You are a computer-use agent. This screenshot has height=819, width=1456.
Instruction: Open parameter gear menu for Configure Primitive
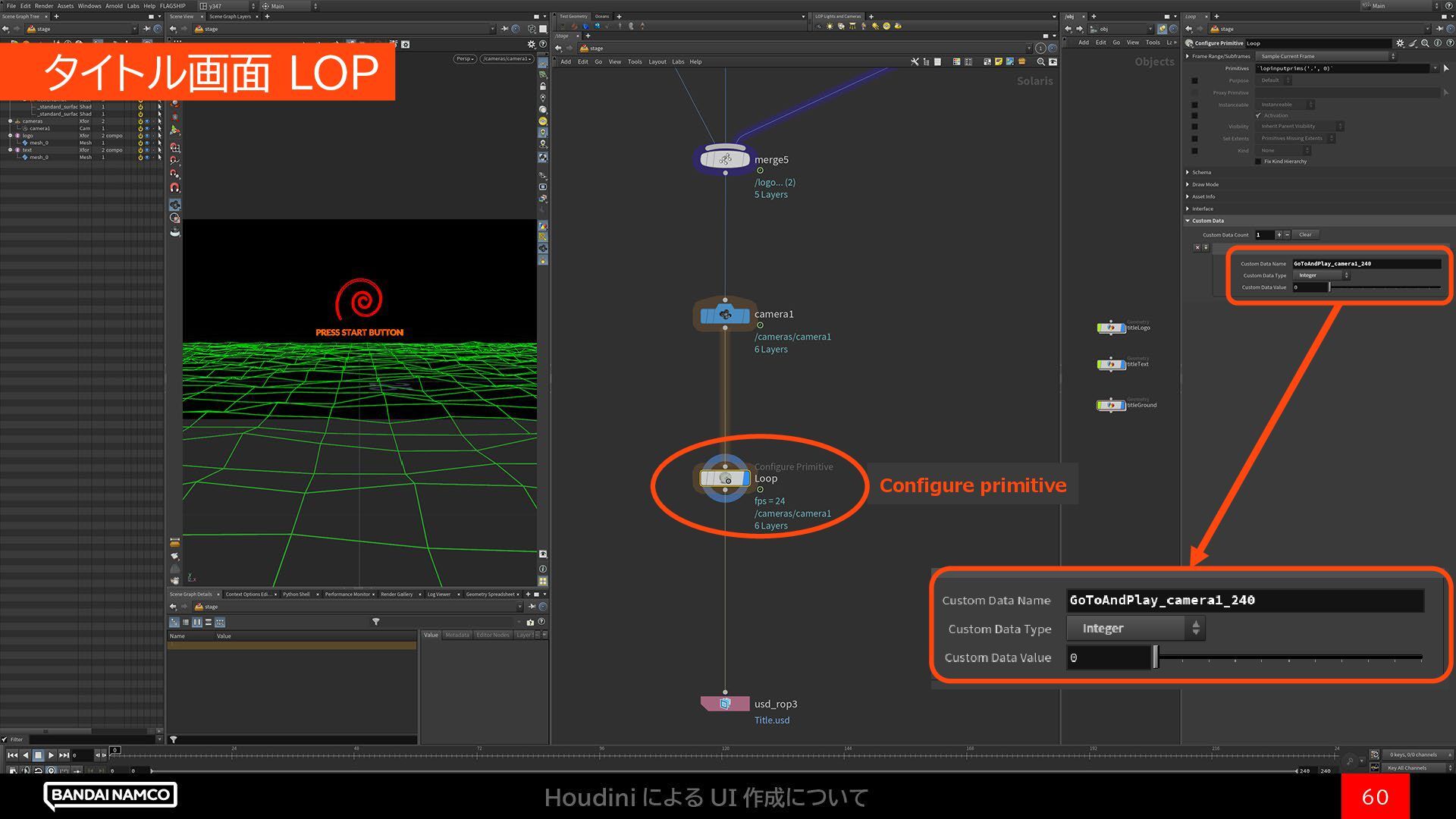(x=1400, y=43)
